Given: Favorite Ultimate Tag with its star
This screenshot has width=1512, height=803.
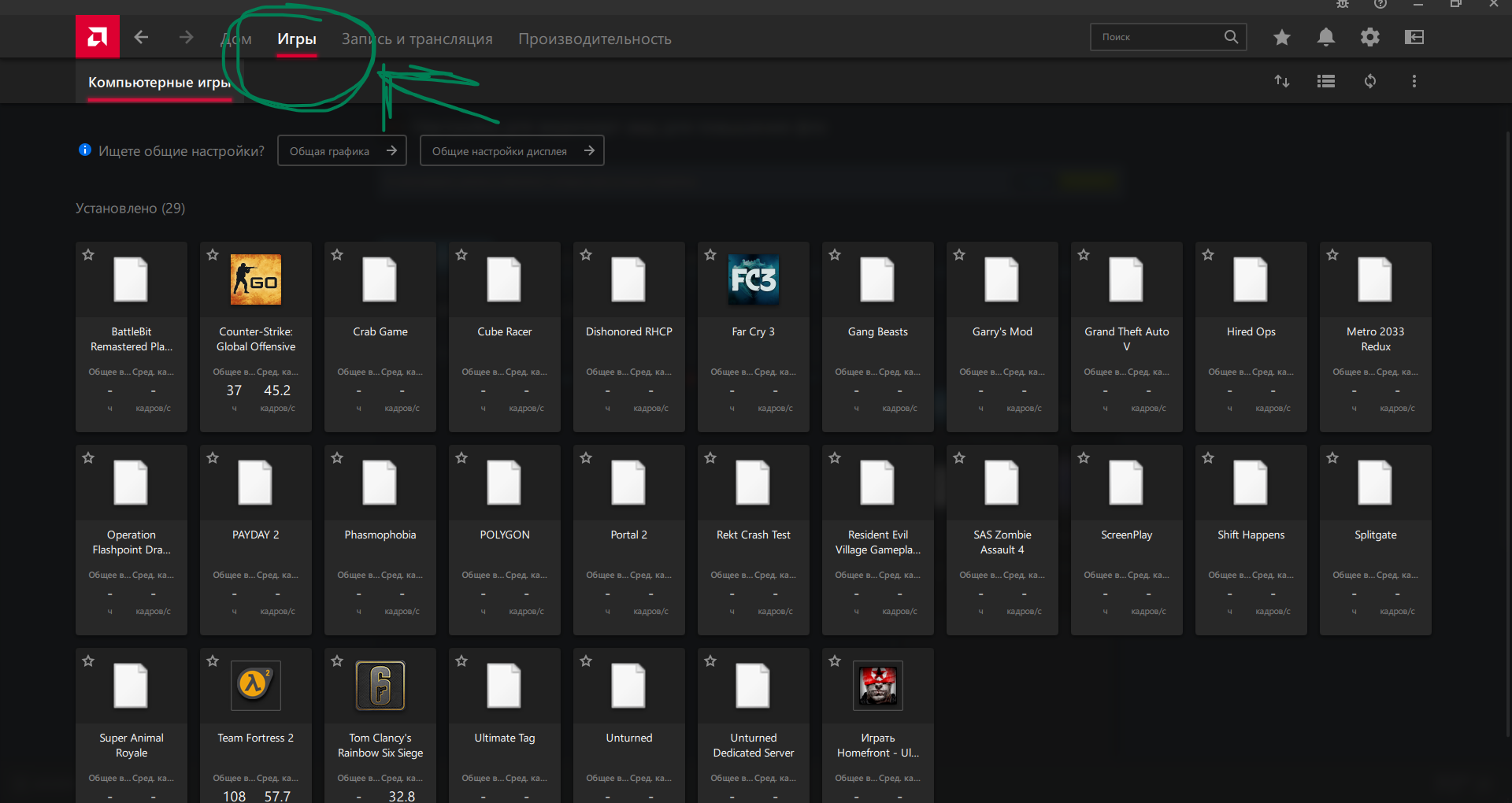Looking at the screenshot, I should 461,661.
